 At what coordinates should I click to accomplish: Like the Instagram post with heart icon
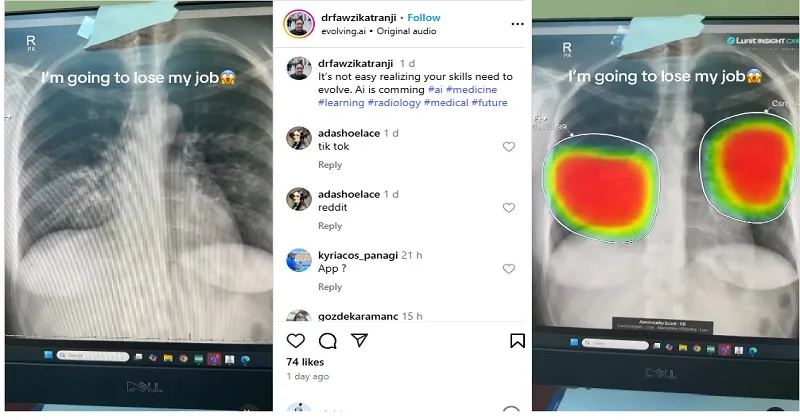pyautogui.click(x=296, y=340)
